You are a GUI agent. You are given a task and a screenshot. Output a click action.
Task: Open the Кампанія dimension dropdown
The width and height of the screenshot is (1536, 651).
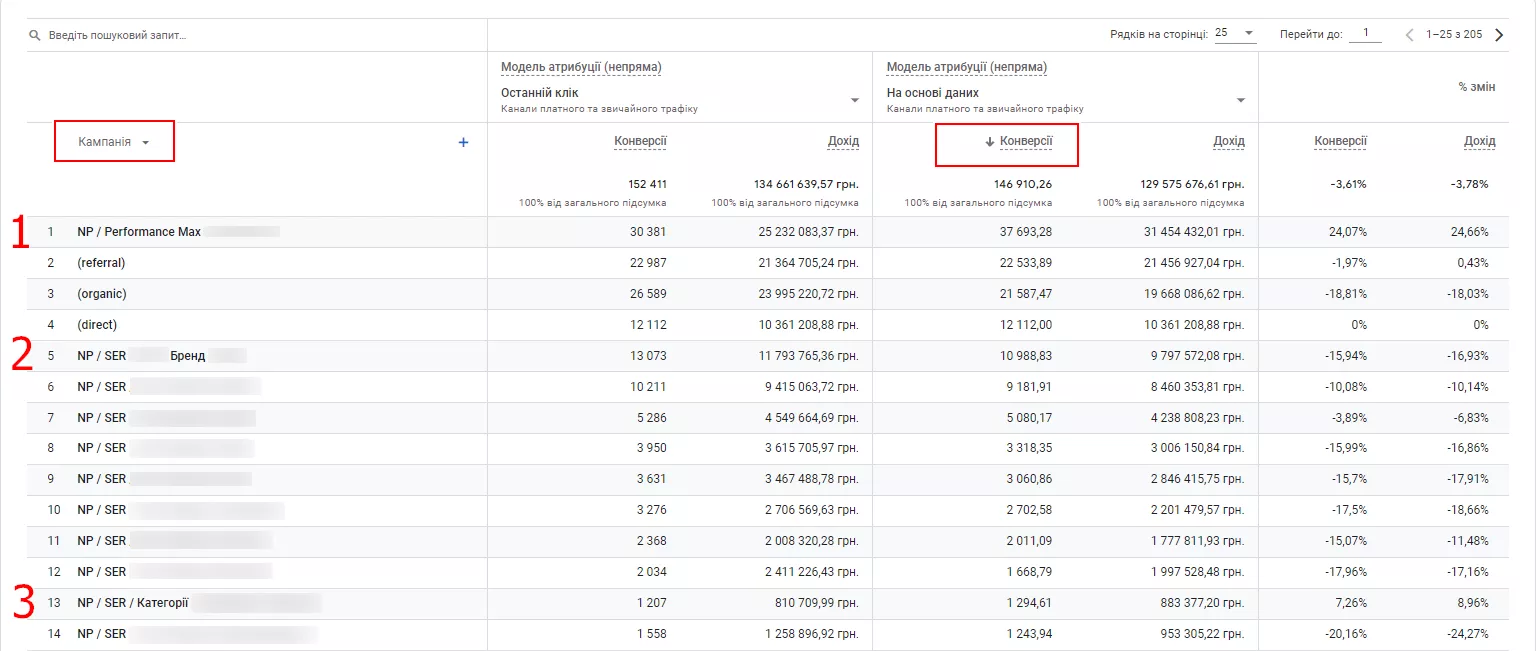tap(114, 142)
